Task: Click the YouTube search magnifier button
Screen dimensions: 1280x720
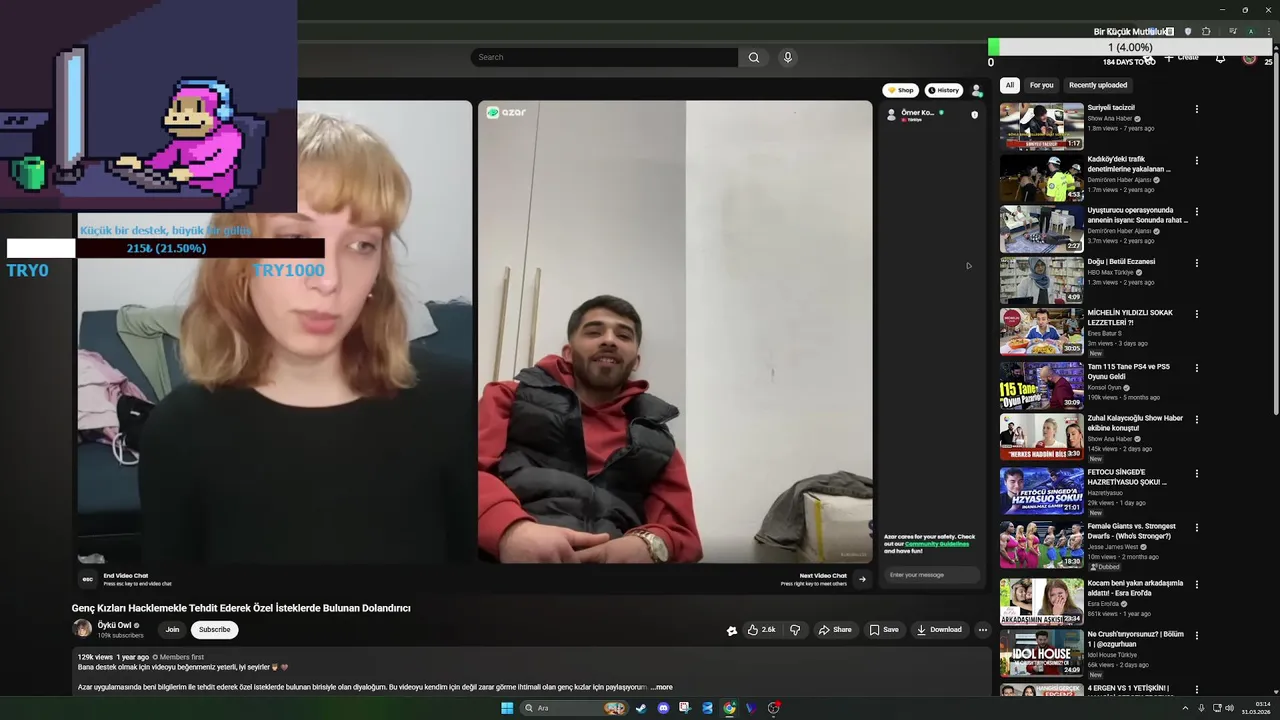Action: point(754,57)
